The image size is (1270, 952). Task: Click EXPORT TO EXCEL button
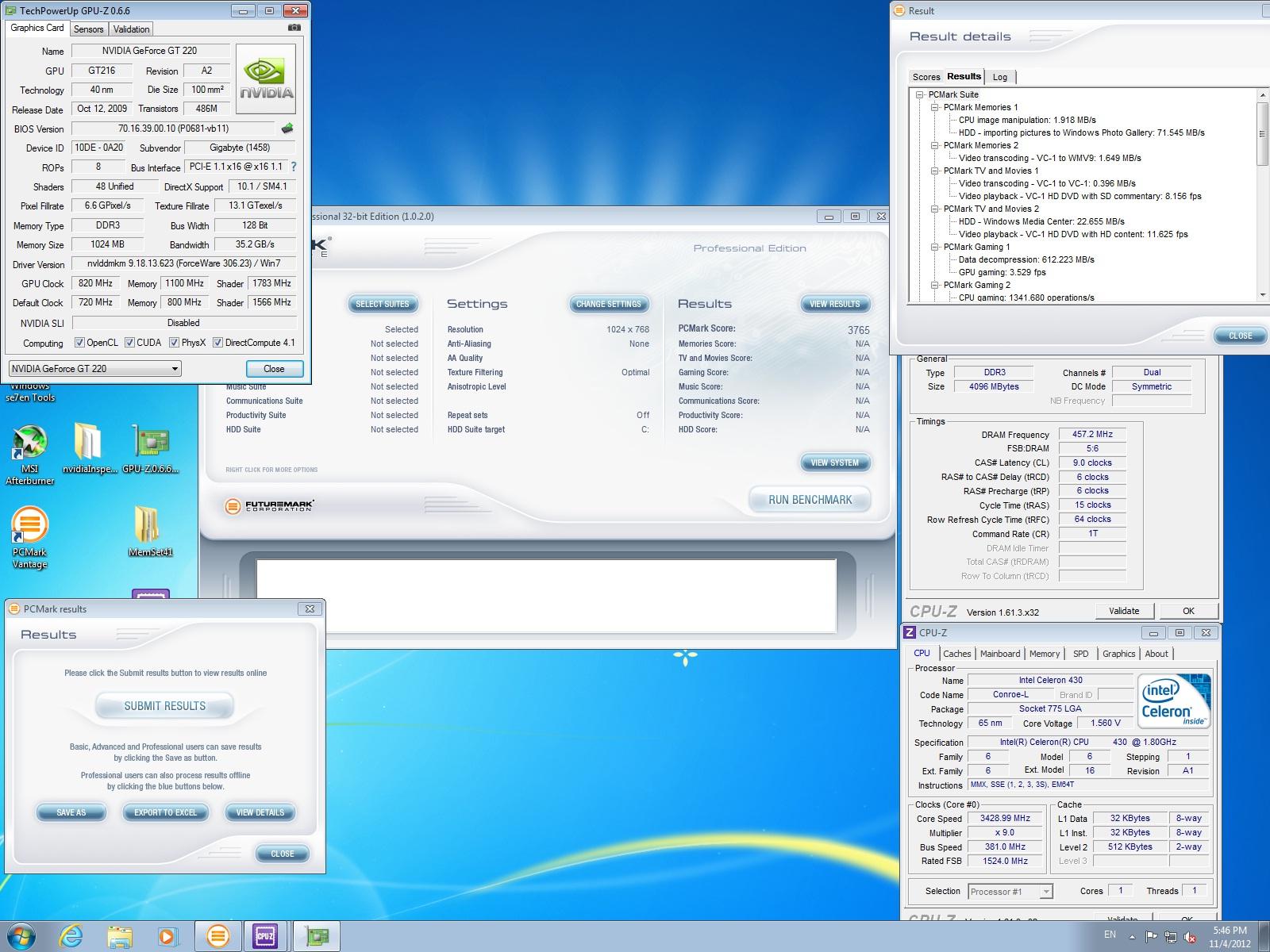pos(165,812)
